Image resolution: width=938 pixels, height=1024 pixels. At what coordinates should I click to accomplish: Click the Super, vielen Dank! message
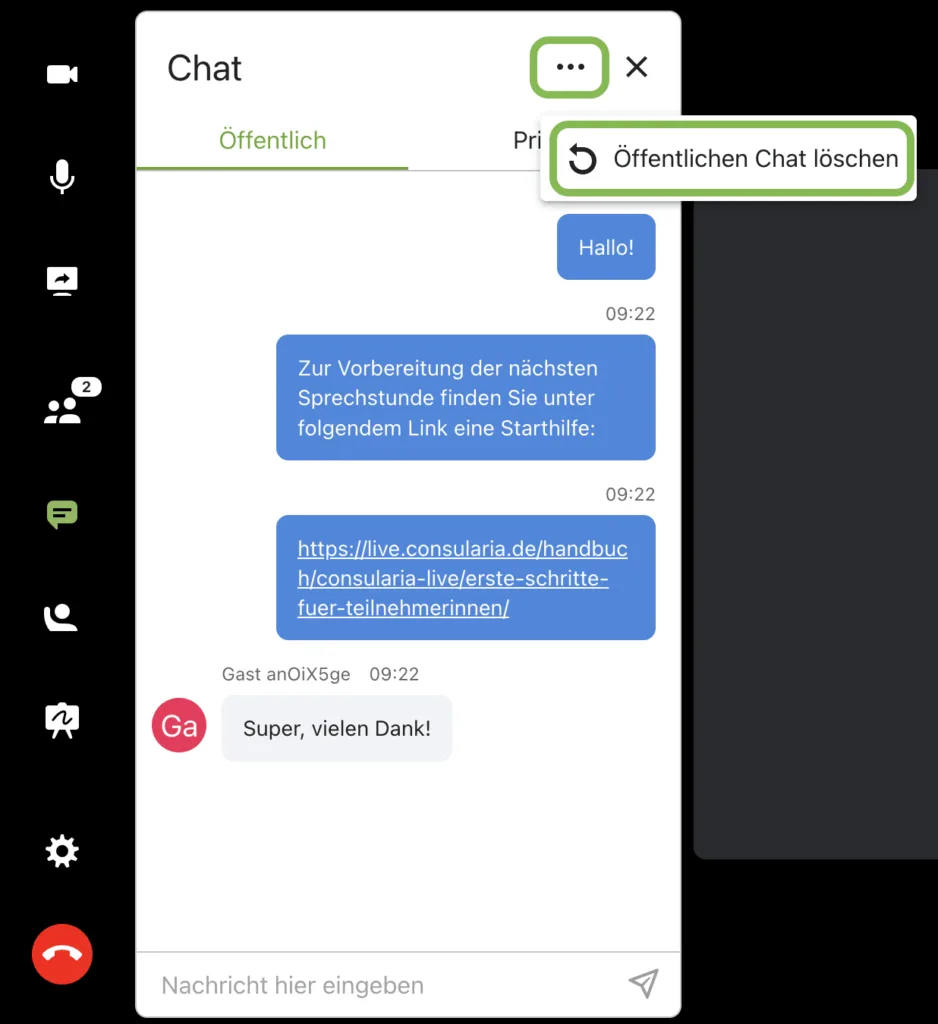336,728
